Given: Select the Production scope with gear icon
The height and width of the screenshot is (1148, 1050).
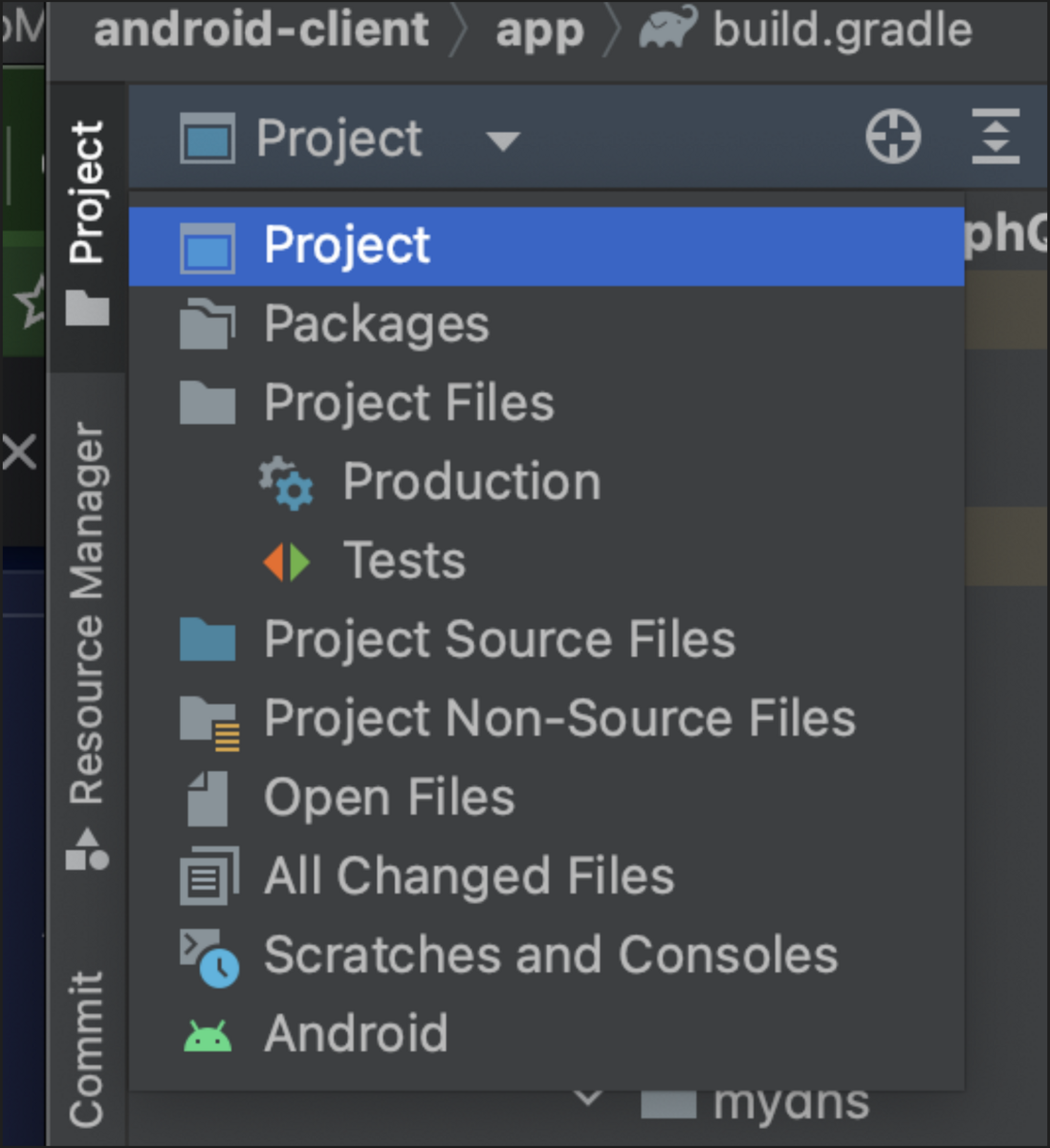Looking at the screenshot, I should [x=470, y=481].
